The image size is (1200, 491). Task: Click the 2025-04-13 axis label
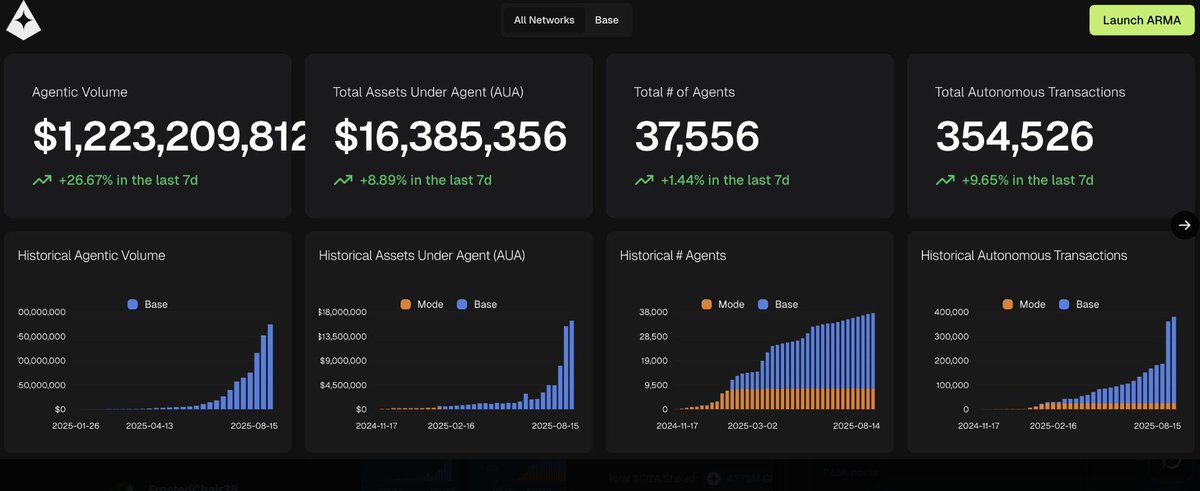coord(151,425)
